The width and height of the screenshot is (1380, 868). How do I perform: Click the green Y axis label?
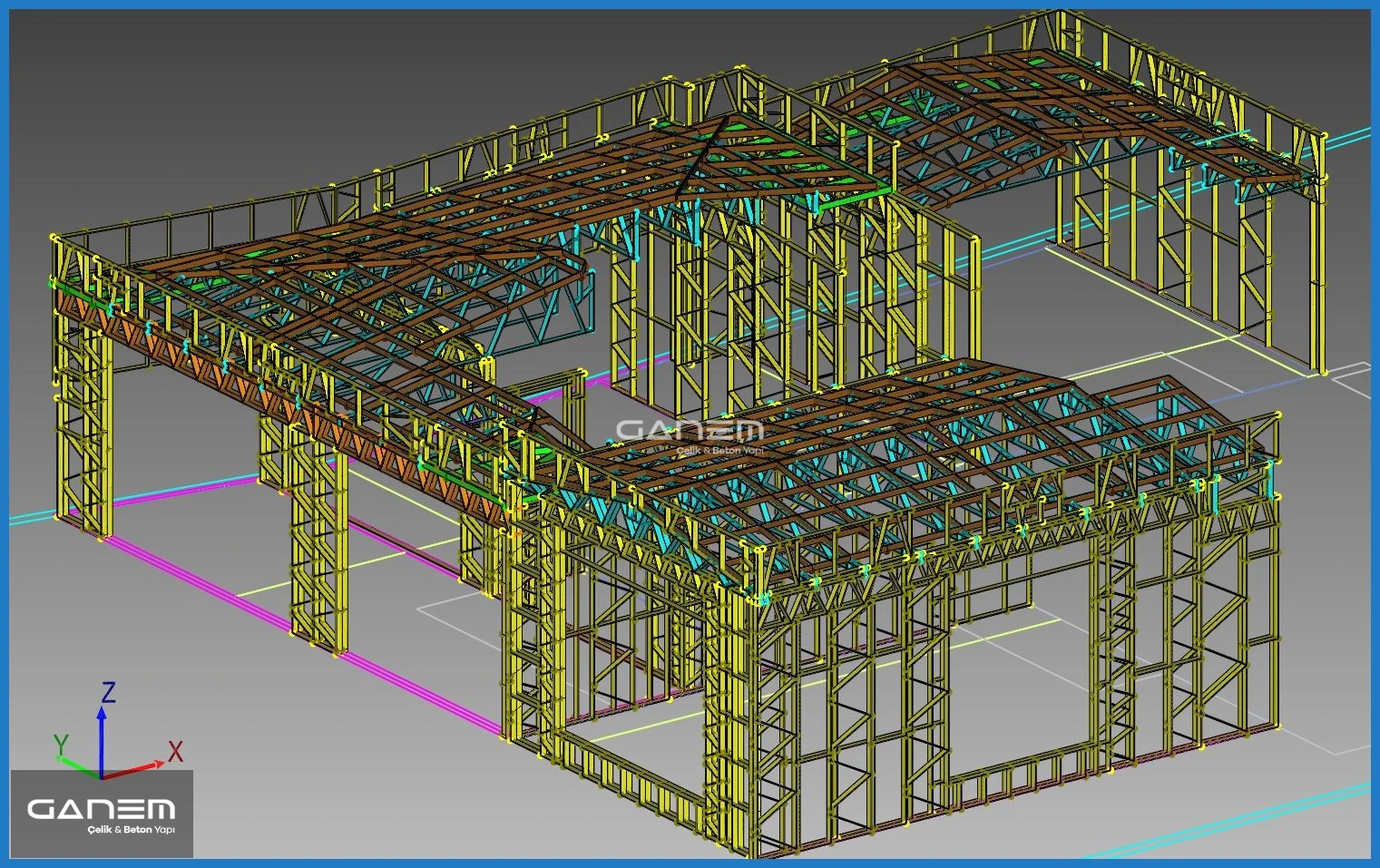click(61, 745)
